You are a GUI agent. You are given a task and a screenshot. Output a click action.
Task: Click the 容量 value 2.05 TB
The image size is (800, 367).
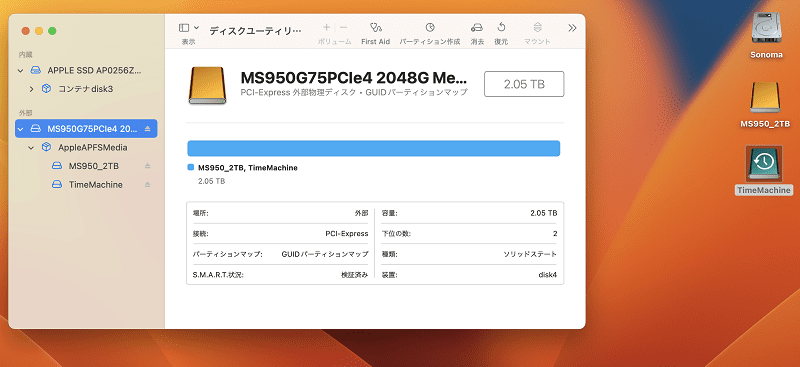point(544,213)
